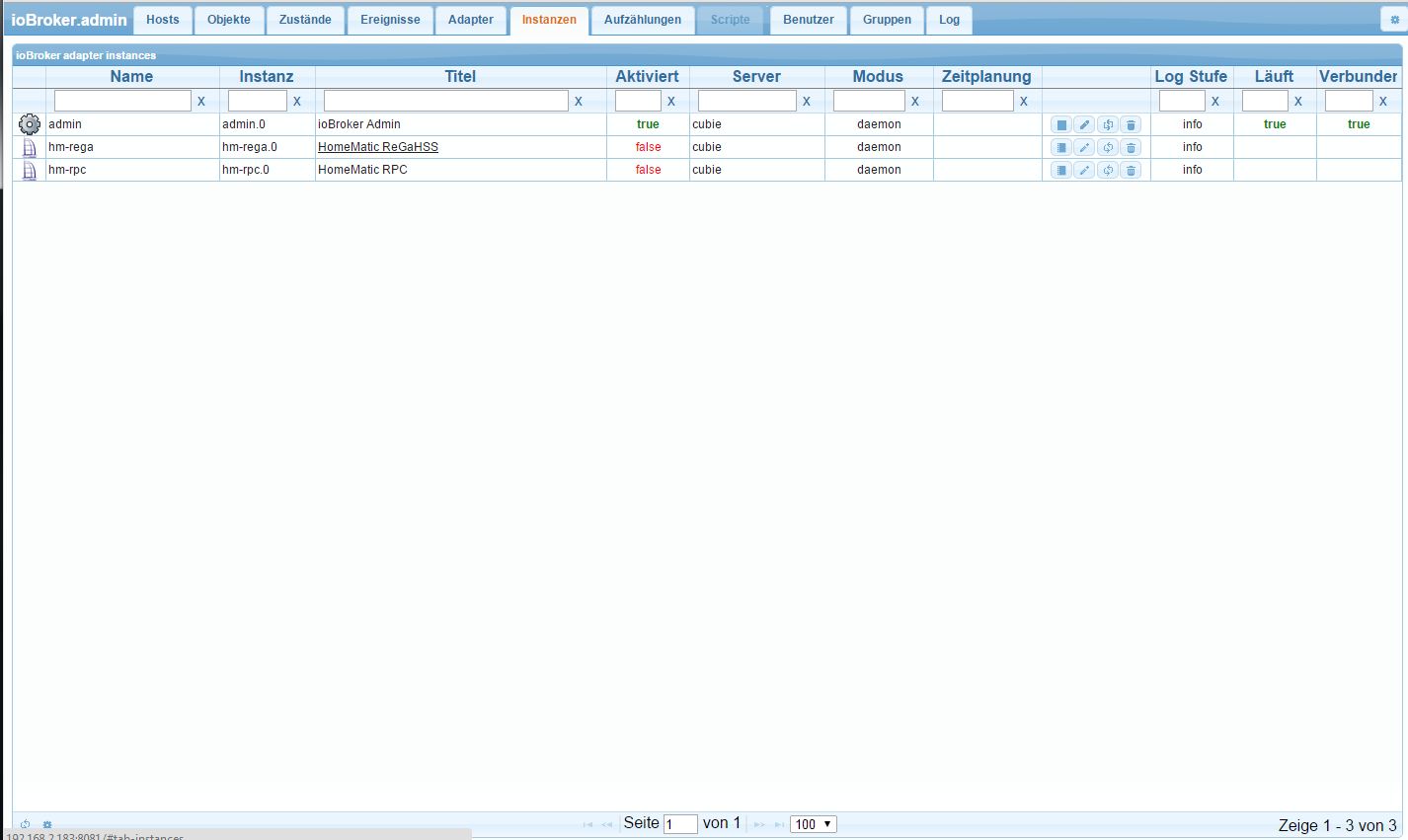This screenshot has width=1408, height=840.
Task: Open the Scripte tab
Action: pos(731,20)
